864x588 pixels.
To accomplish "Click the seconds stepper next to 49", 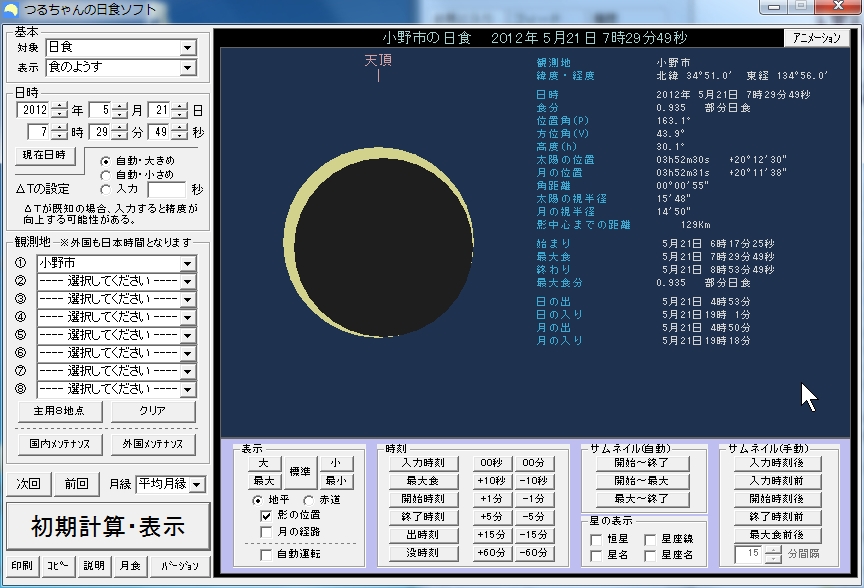I will [179, 132].
